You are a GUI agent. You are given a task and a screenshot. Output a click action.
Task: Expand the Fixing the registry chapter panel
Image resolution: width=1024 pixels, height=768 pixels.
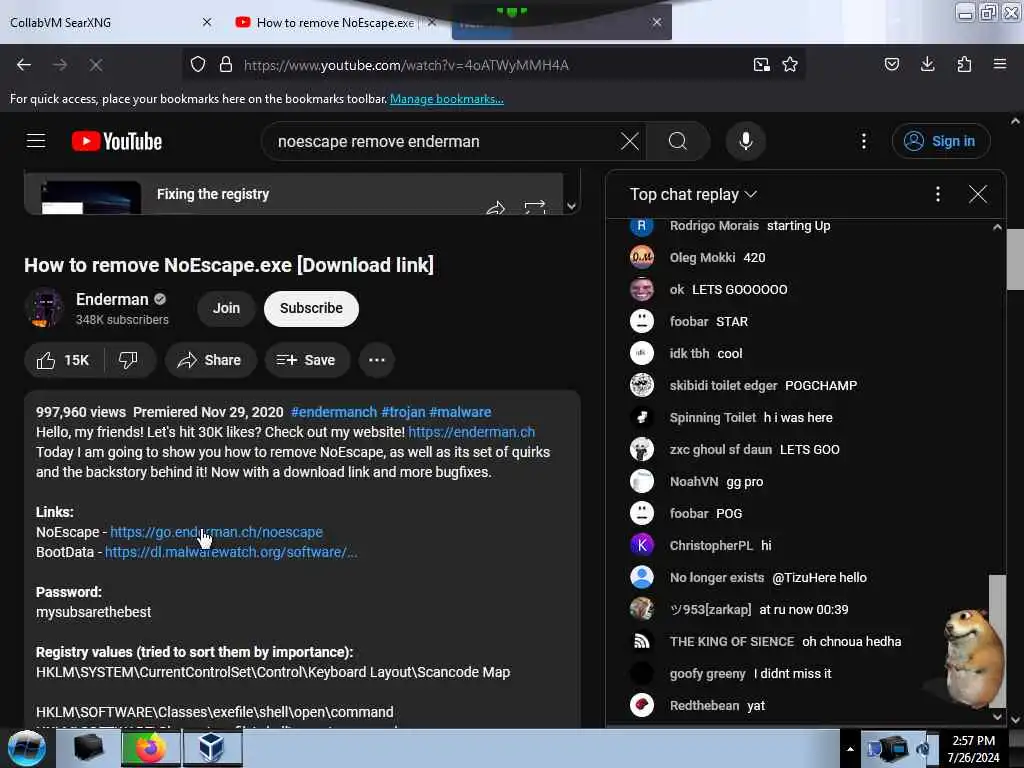click(x=571, y=206)
